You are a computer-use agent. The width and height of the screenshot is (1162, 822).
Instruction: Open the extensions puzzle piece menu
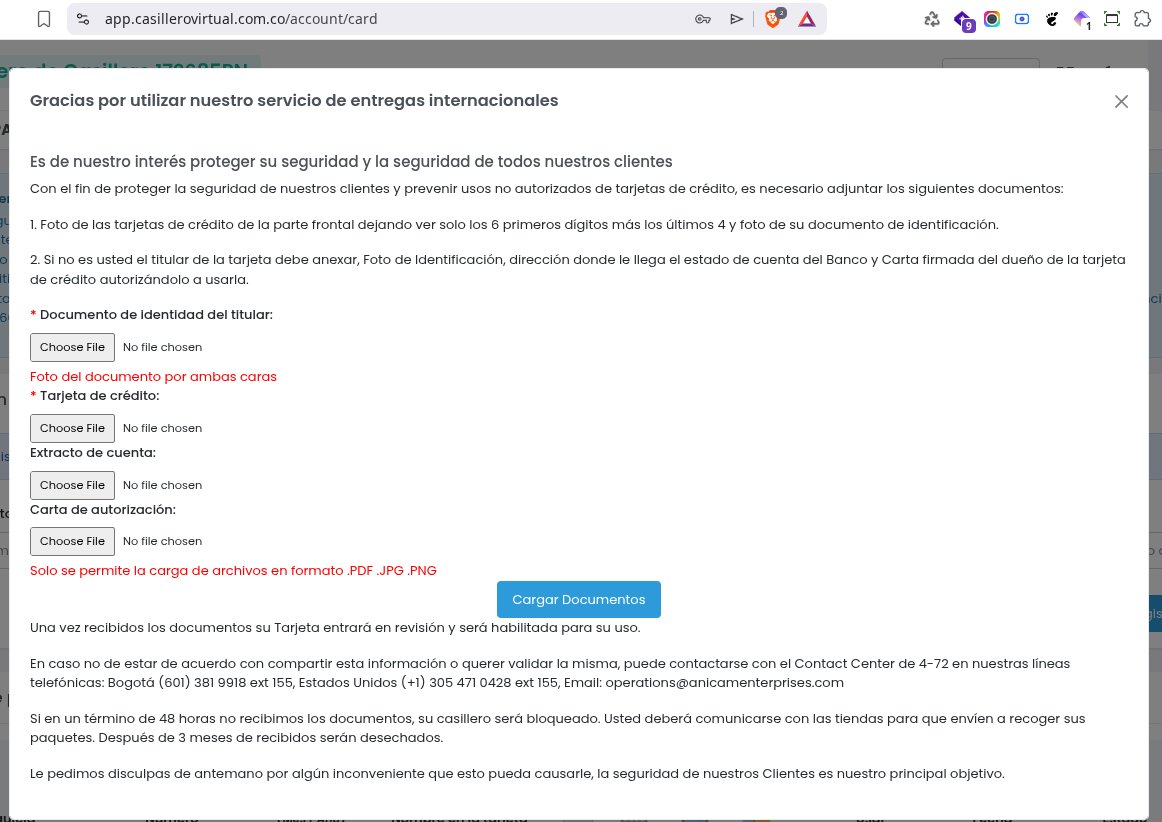pyautogui.click(x=1142, y=19)
